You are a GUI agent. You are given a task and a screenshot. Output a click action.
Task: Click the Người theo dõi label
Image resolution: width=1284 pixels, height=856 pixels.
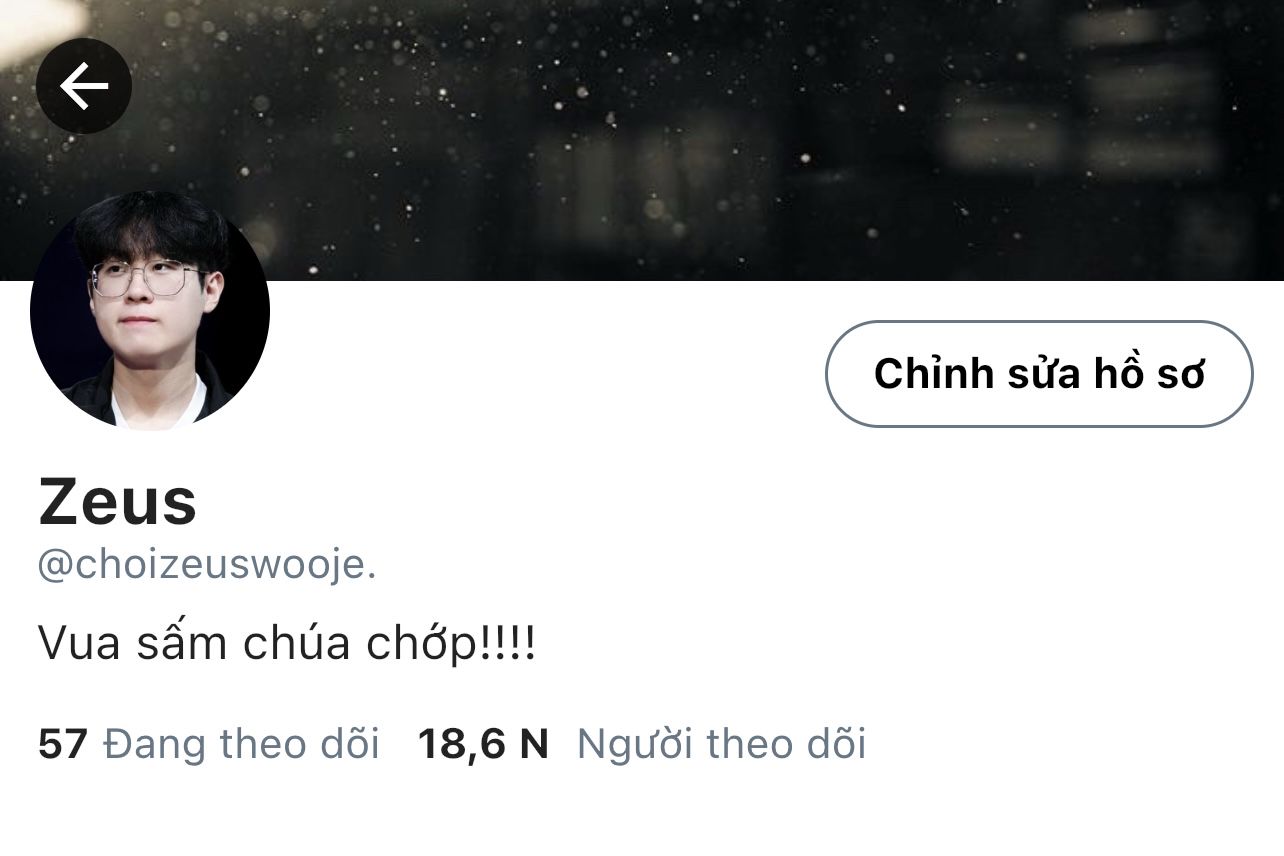click(721, 745)
